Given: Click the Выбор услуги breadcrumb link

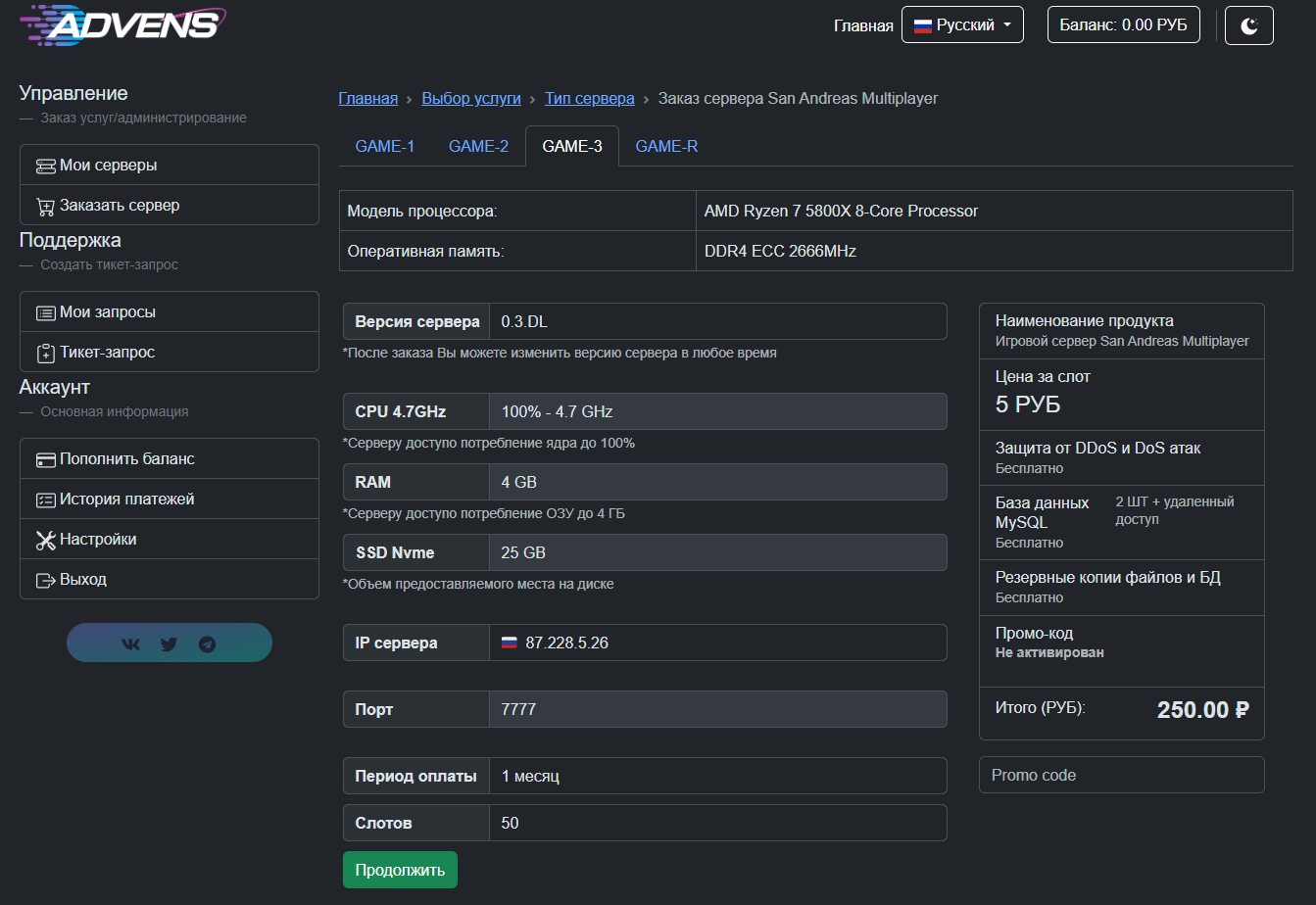Looking at the screenshot, I should click(x=471, y=98).
